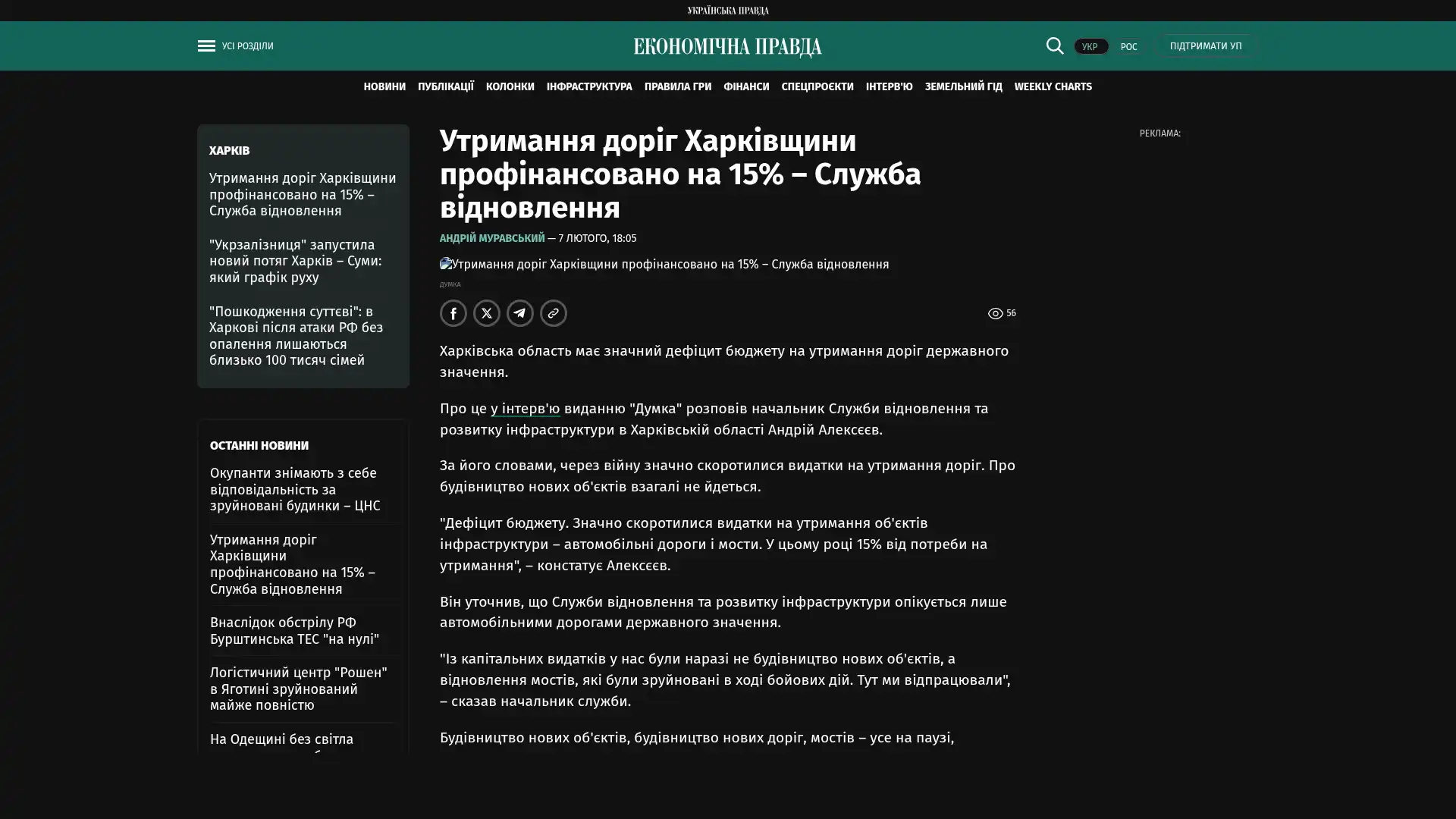The width and height of the screenshot is (1456, 819).
Task: Click the article header image
Action: click(664, 265)
